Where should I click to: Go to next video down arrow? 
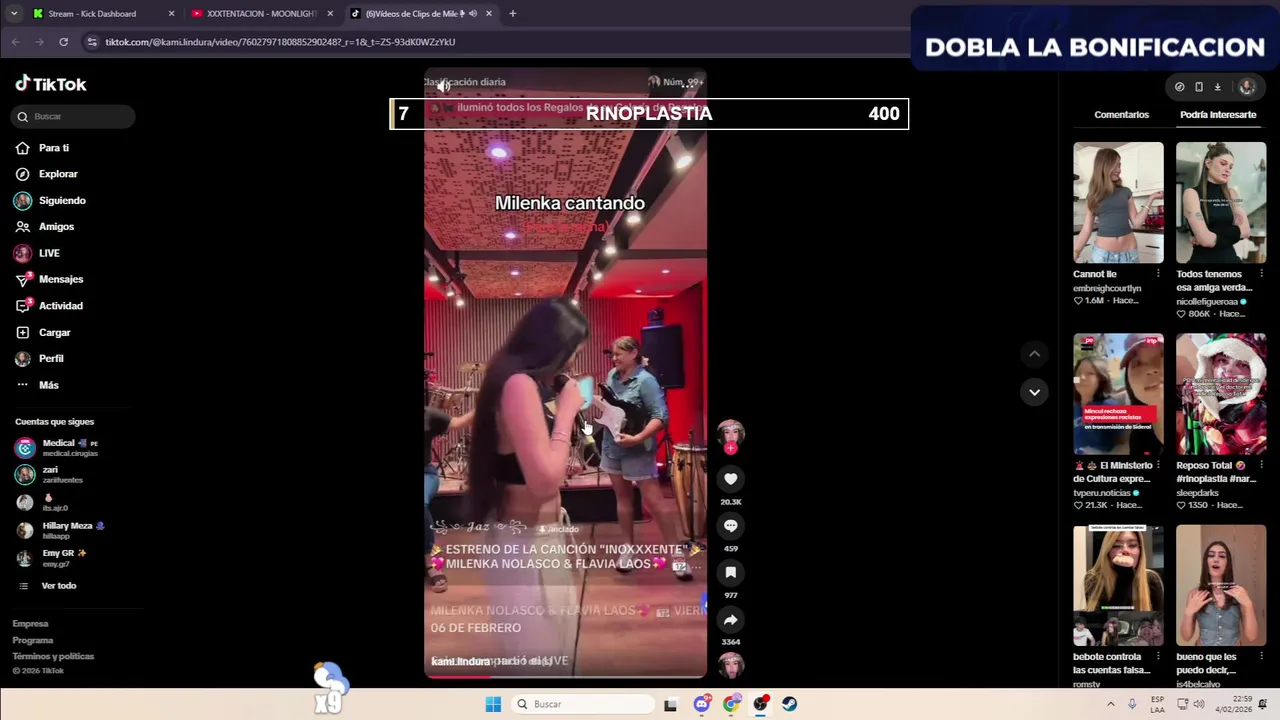[1034, 392]
